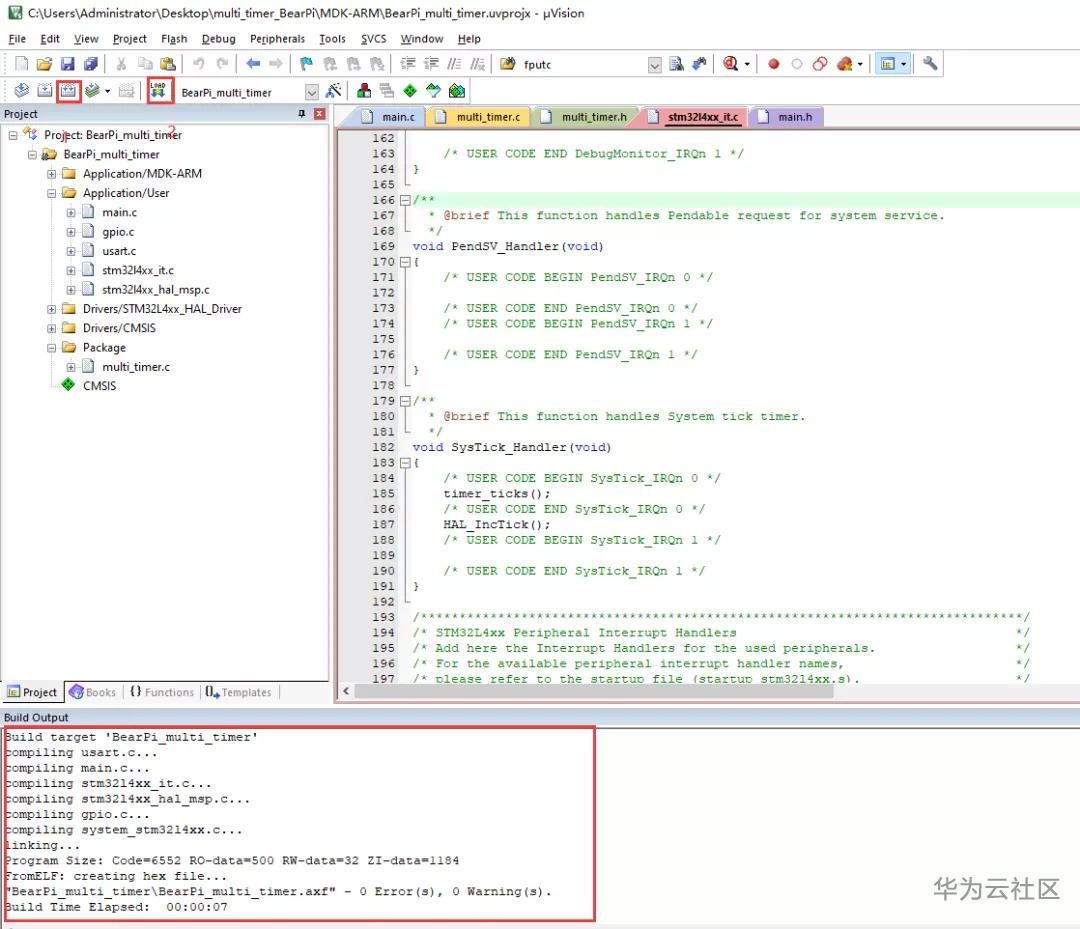
Task: Open Select Software Packs icon
Action: pos(433,91)
